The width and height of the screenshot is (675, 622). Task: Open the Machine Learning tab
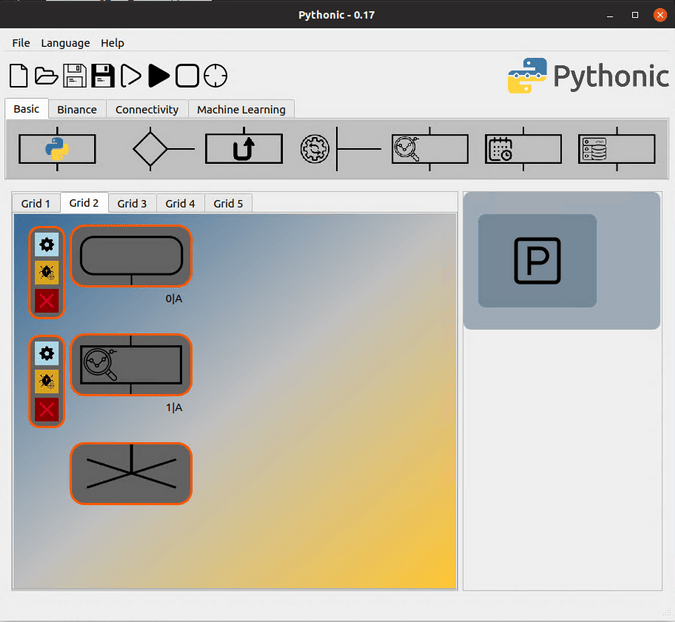point(241,110)
